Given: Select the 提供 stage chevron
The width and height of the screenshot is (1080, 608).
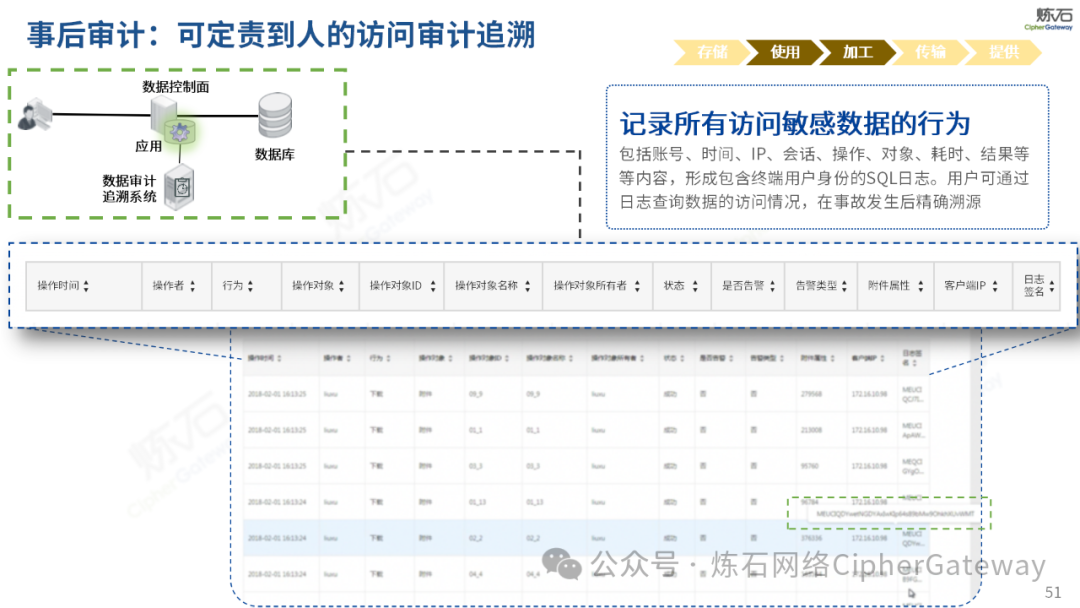Looking at the screenshot, I should click(x=1003, y=52).
